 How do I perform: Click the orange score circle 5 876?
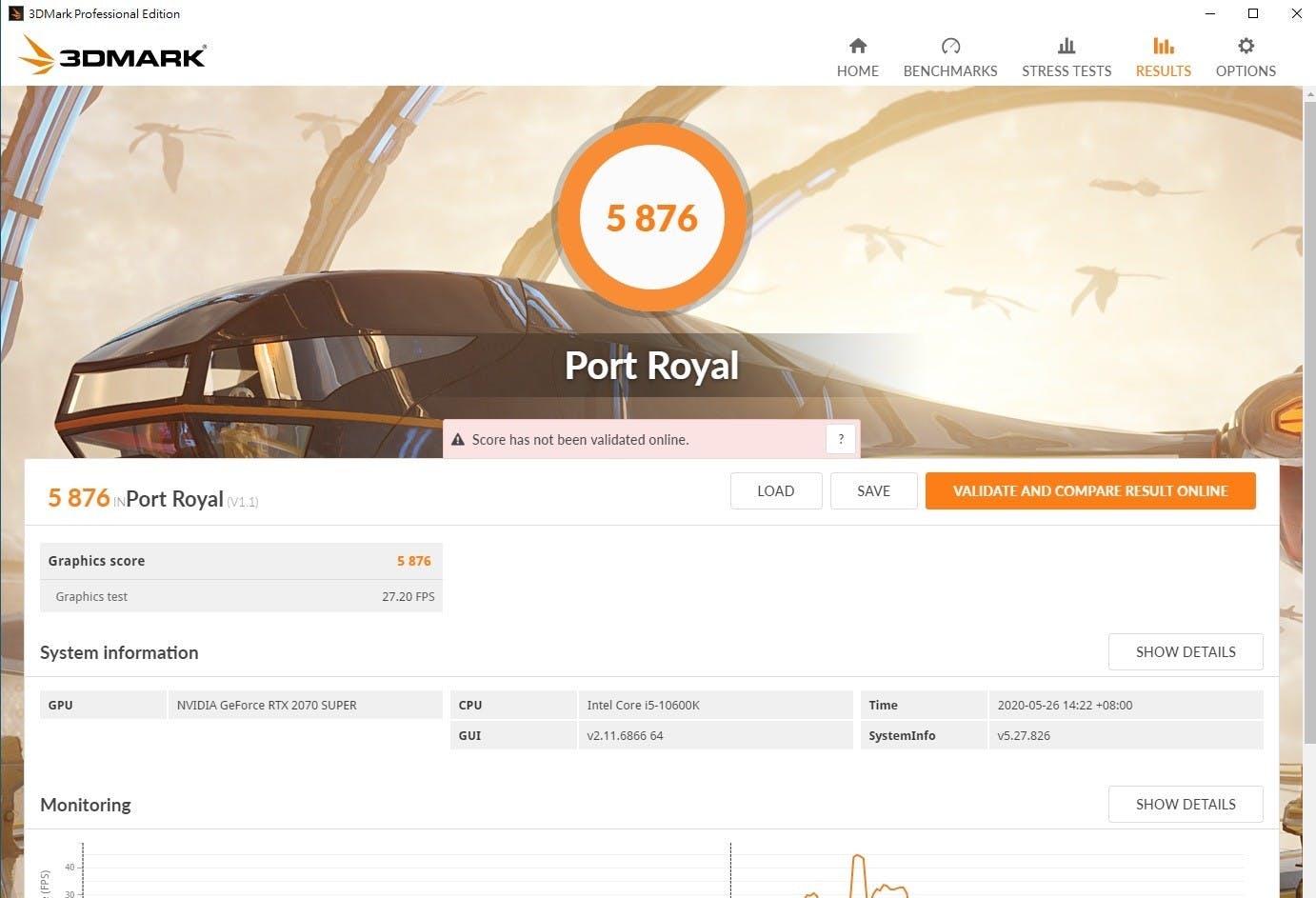tap(652, 217)
